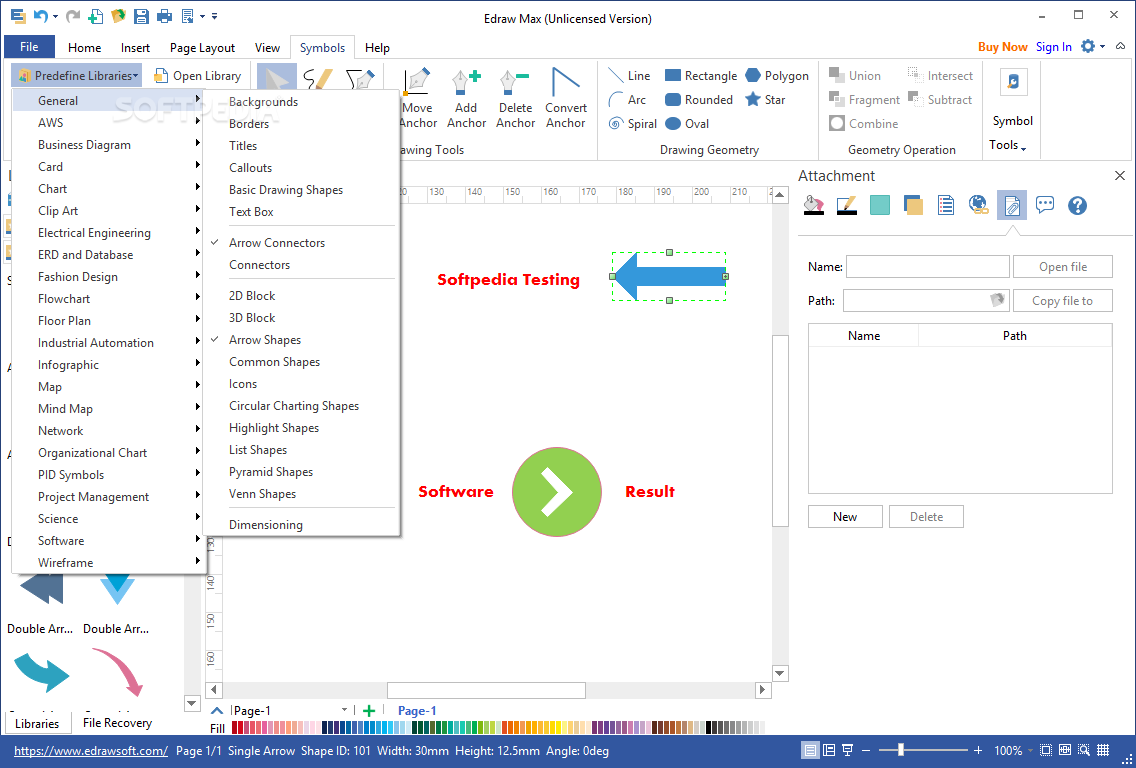Switch to the Home tab
The width and height of the screenshot is (1136, 768).
pos(85,48)
